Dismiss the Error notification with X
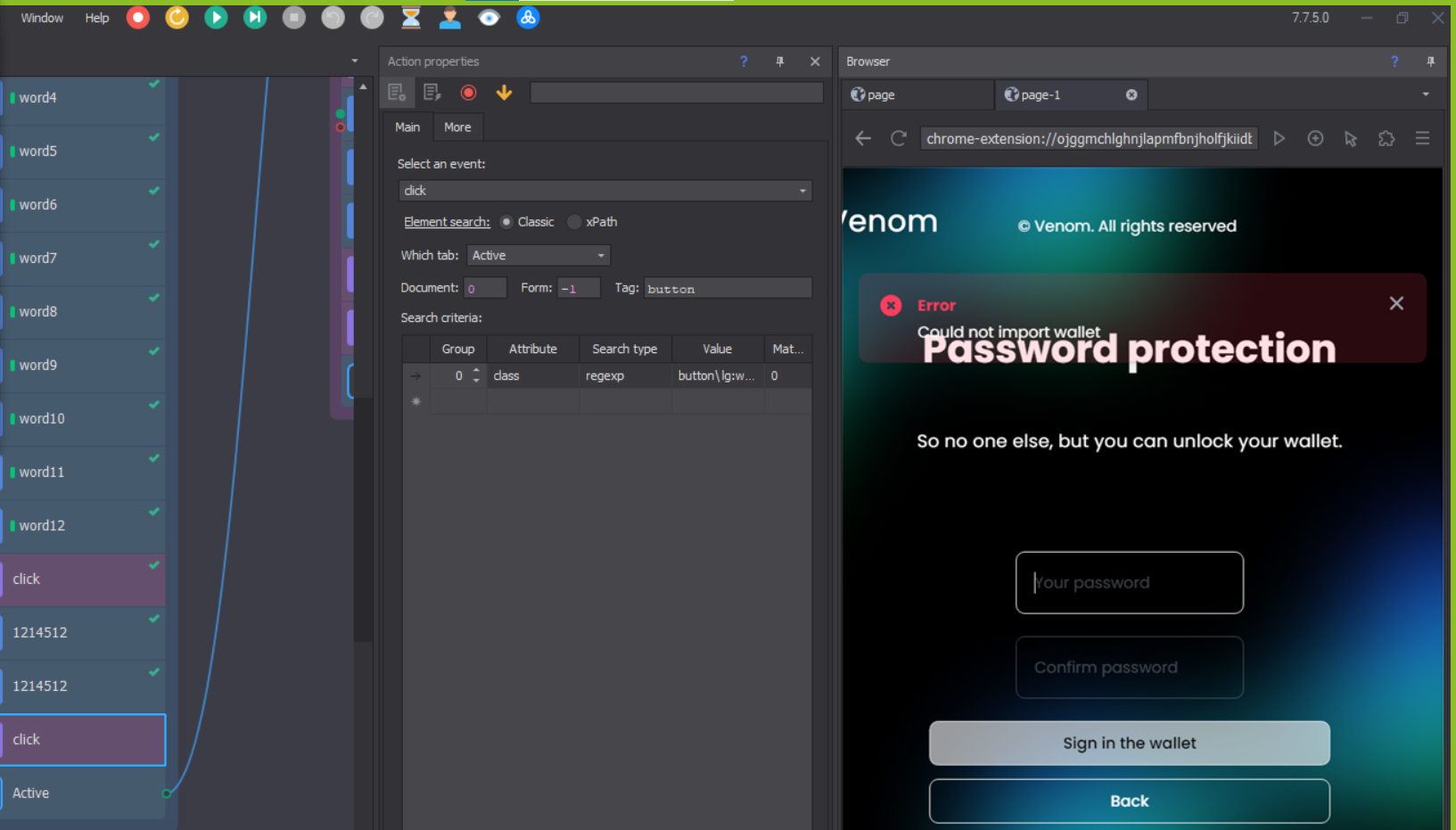The width and height of the screenshot is (1456, 830). tap(1396, 304)
